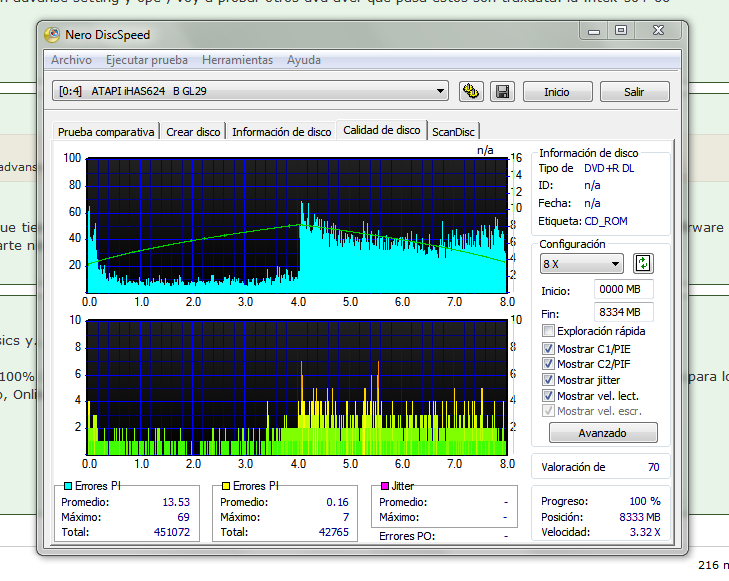The image size is (729, 581).
Task: Click the options/settings tools icon
Action: click(x=471, y=92)
